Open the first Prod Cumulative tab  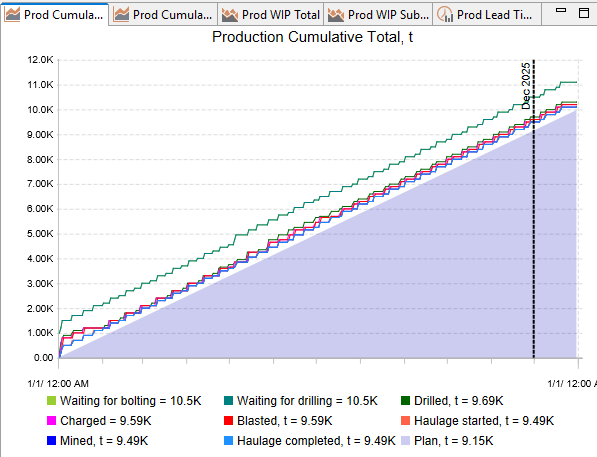[x=55, y=14]
